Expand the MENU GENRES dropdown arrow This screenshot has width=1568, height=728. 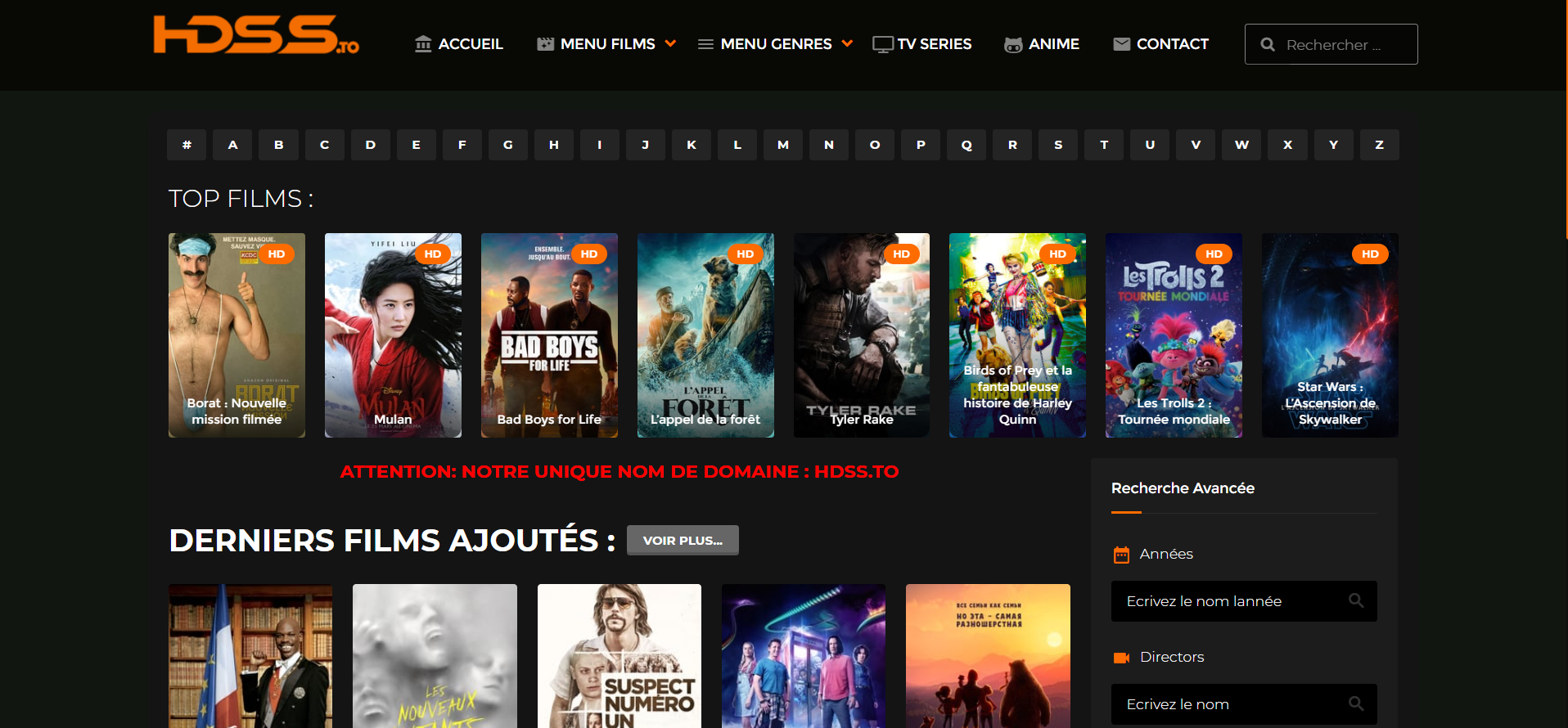(x=847, y=43)
